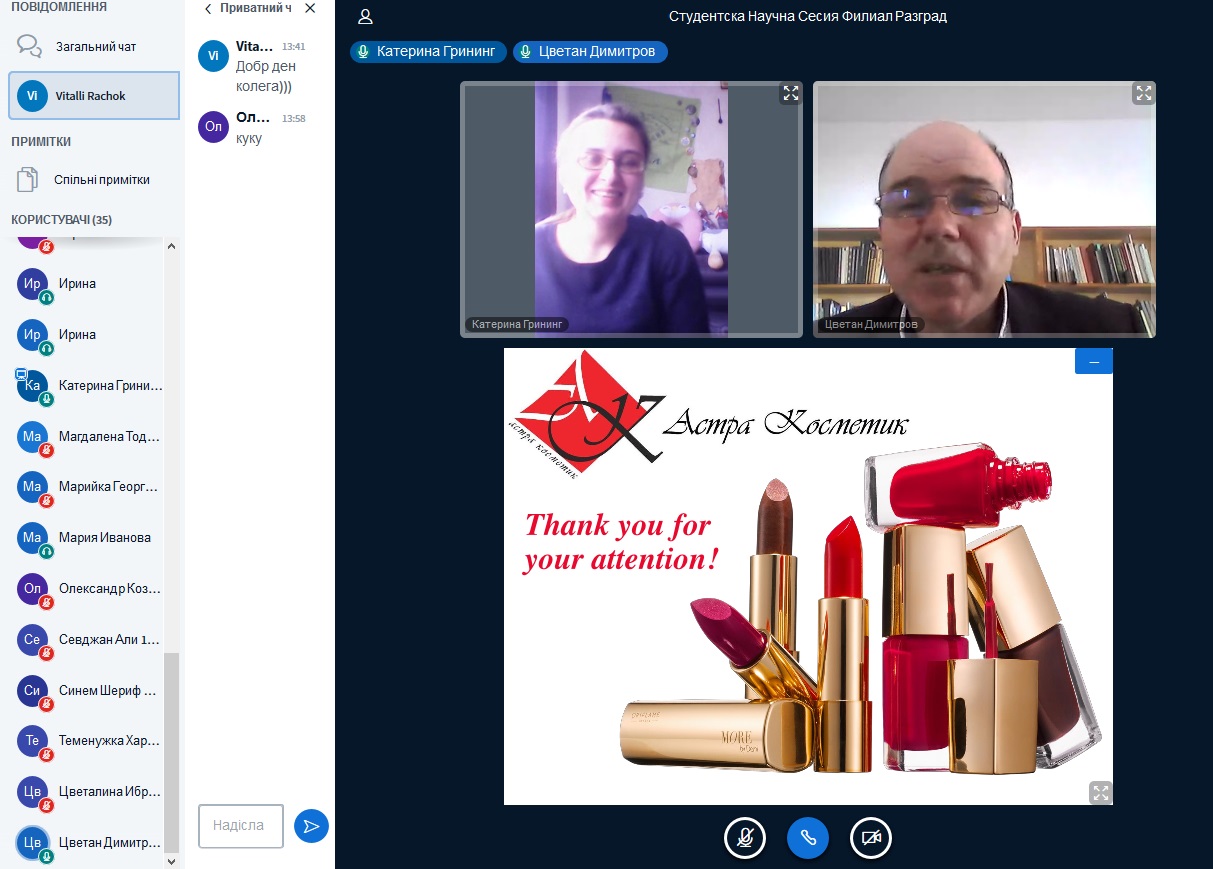The height and width of the screenshot is (869, 1213).
Task: Click the КОРИСТУВАЧІ (35) heading
Action: pos(61,219)
